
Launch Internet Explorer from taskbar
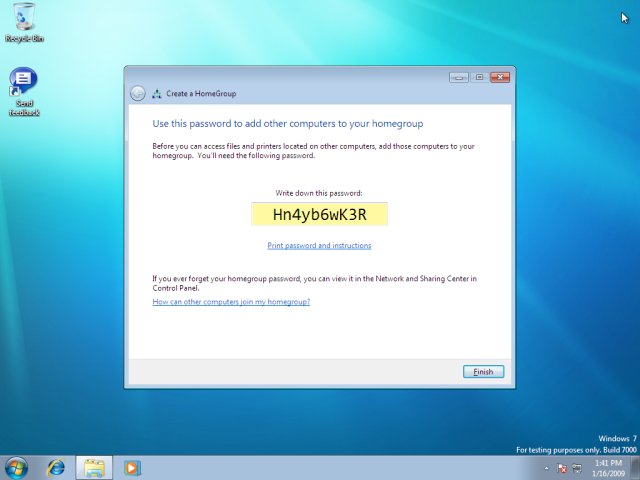click(56, 468)
